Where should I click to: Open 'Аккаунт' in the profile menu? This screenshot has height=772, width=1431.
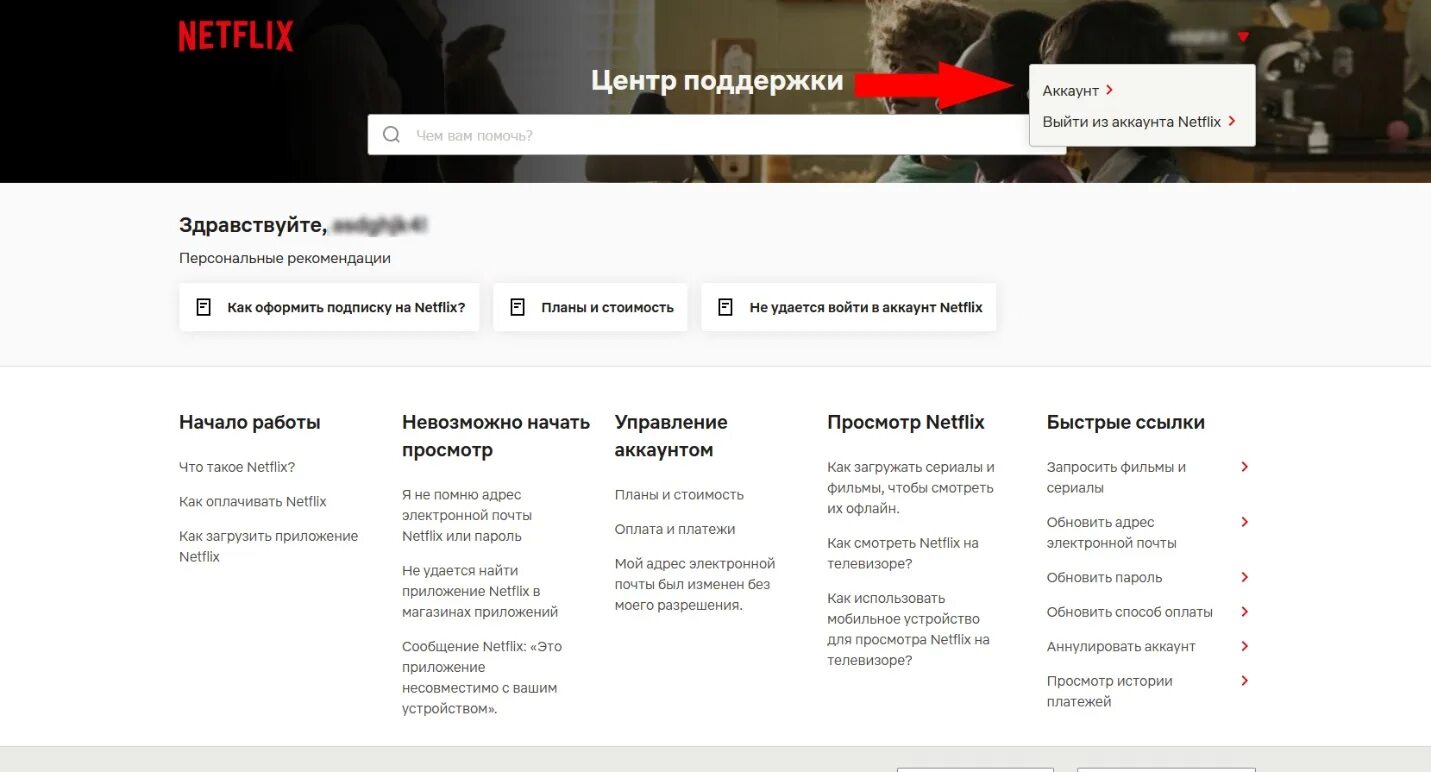pos(1071,91)
